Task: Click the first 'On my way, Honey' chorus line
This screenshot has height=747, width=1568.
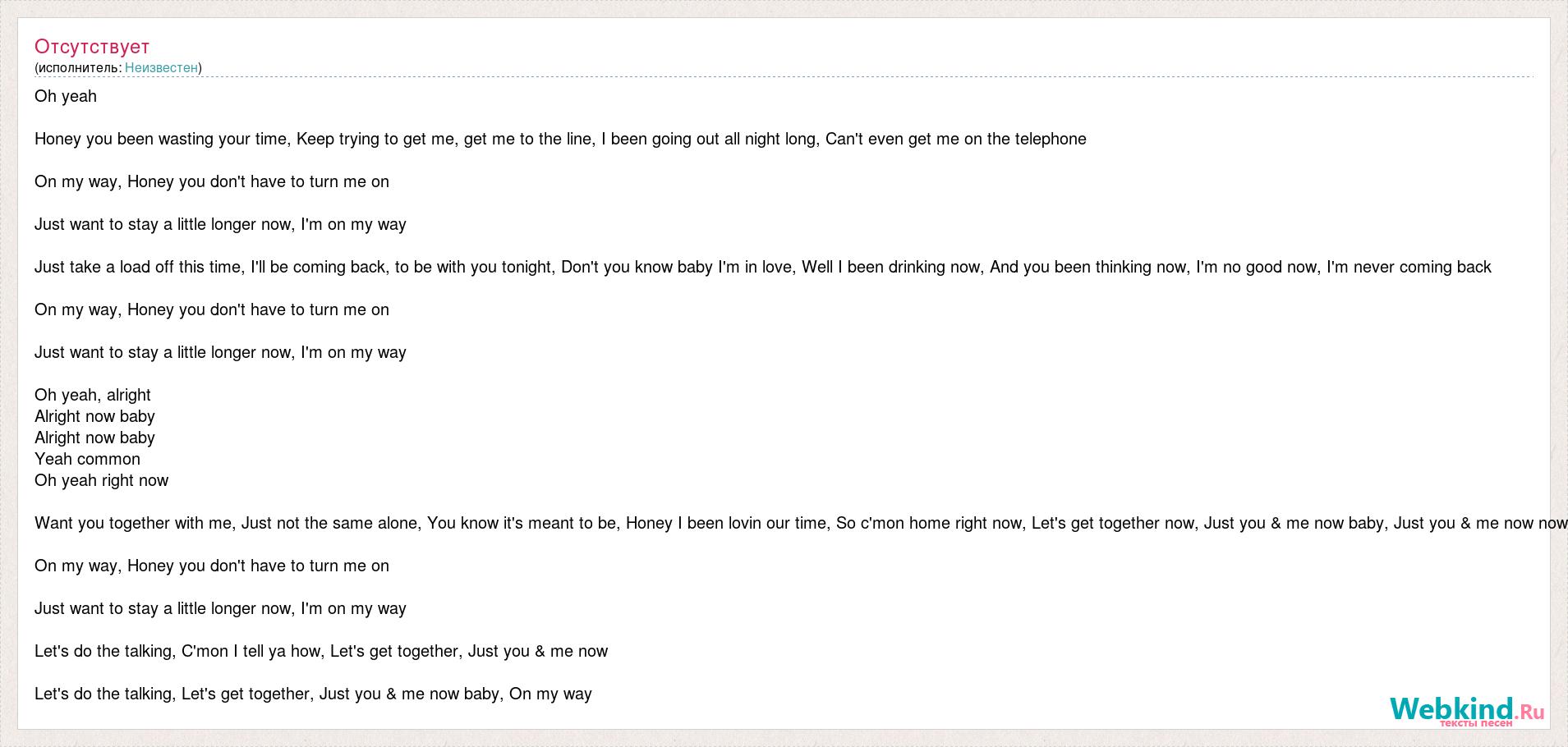Action: click(x=212, y=181)
